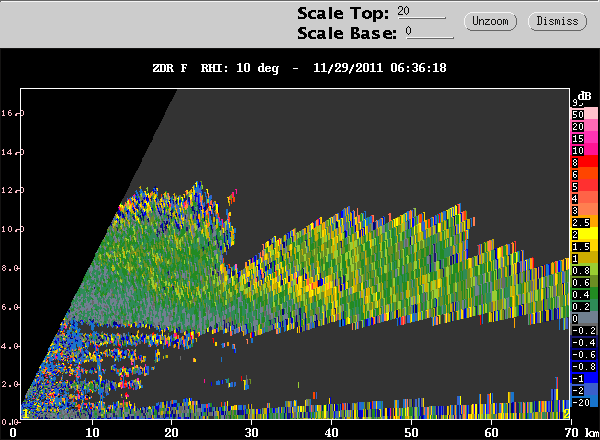Pick the -0.2 dB legend swatch
Image resolution: width=600 pixels, height=440 pixels.
tap(584, 330)
